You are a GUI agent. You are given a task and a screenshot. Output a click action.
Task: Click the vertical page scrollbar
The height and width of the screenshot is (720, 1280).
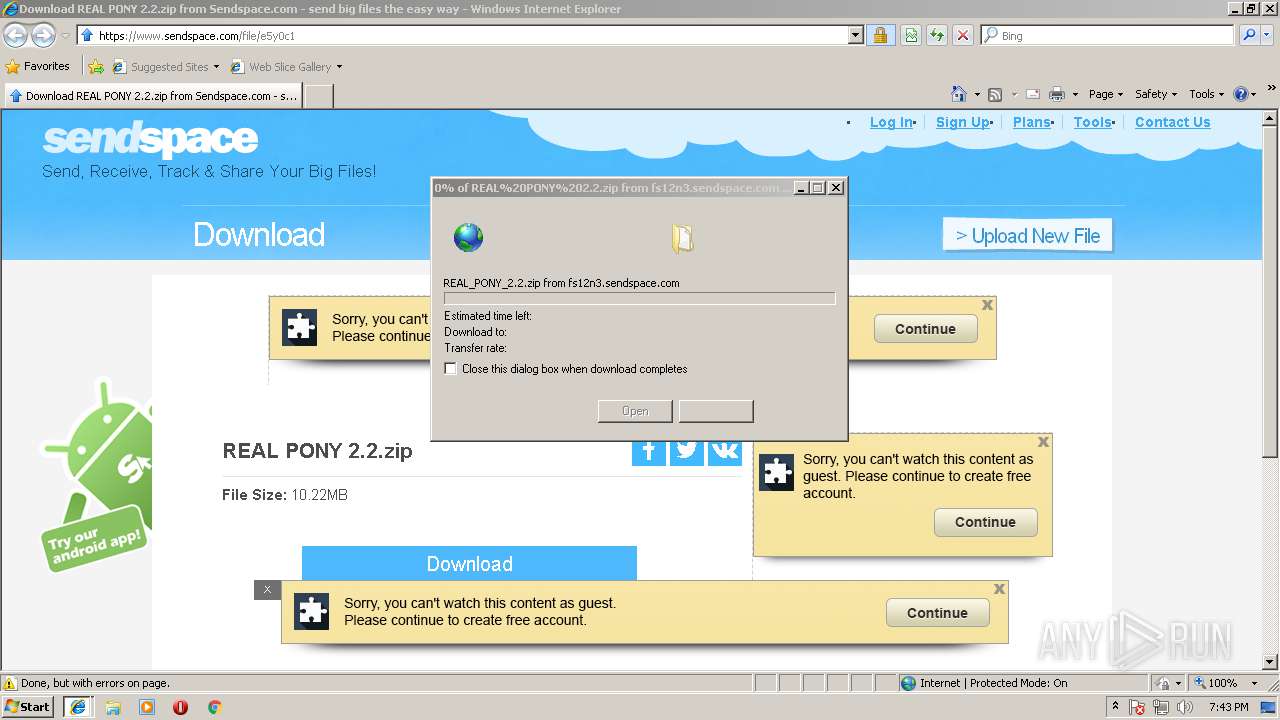1271,390
